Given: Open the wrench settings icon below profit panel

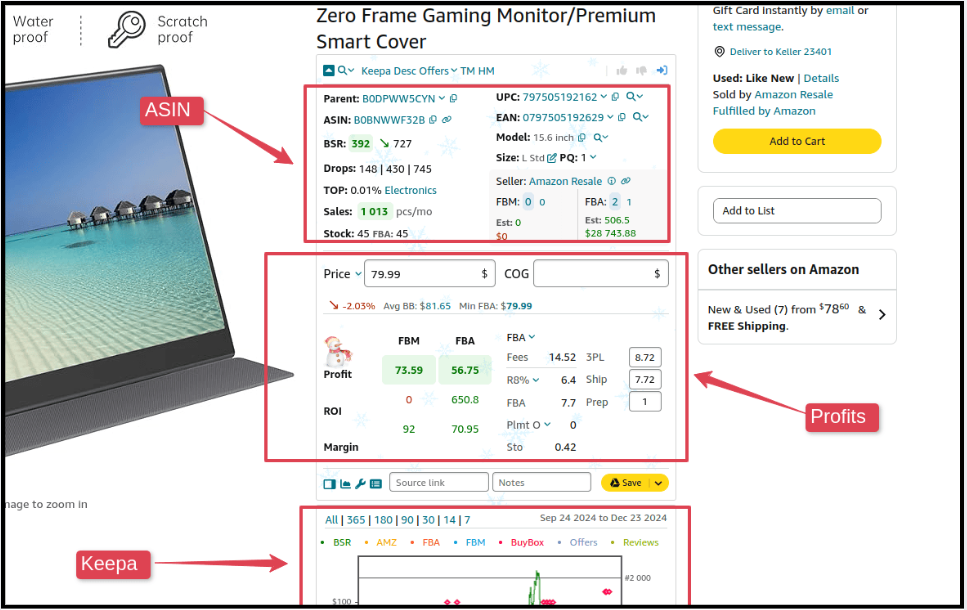Looking at the screenshot, I should (x=361, y=484).
